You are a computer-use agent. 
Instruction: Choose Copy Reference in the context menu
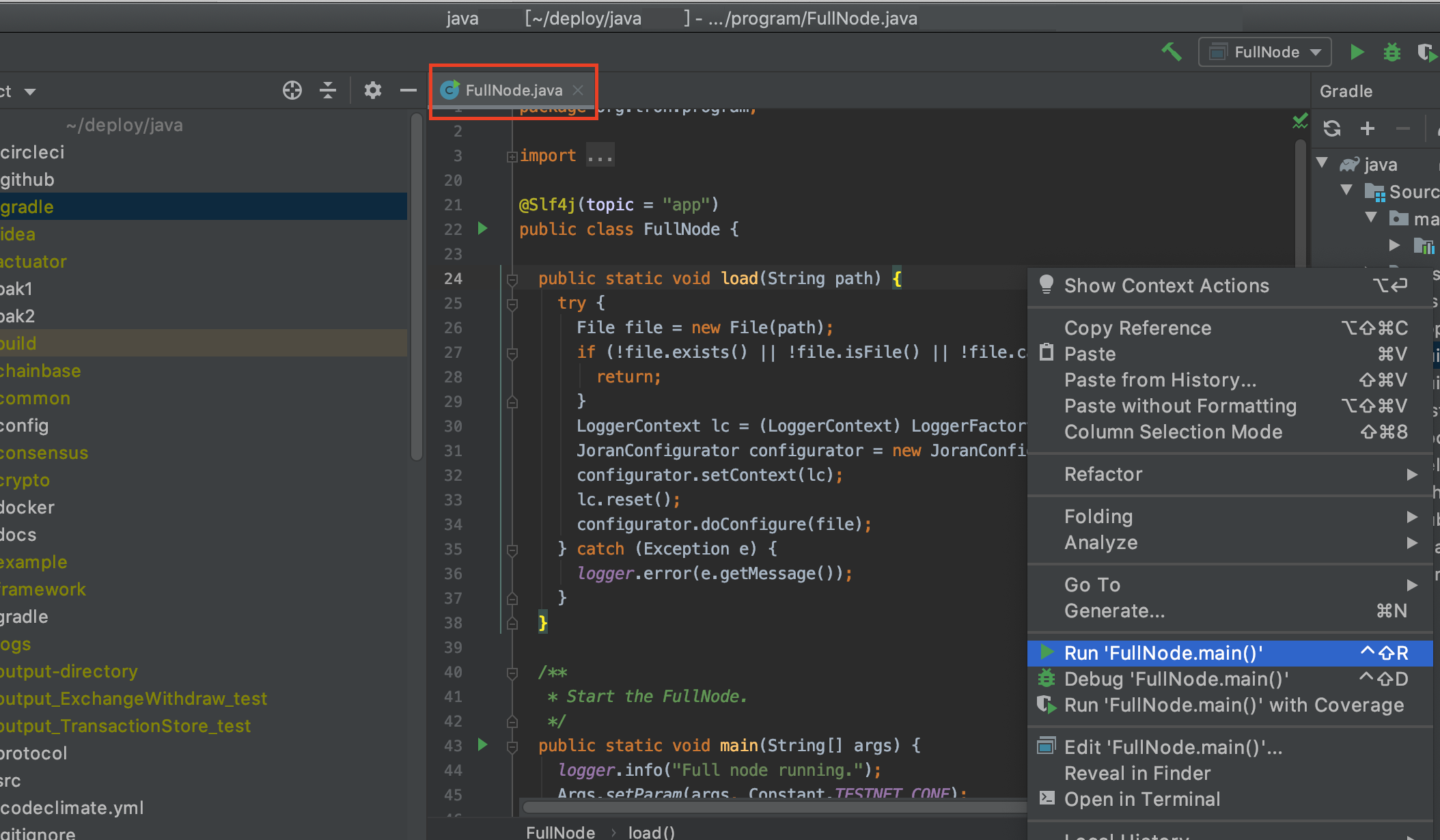[1137, 328]
